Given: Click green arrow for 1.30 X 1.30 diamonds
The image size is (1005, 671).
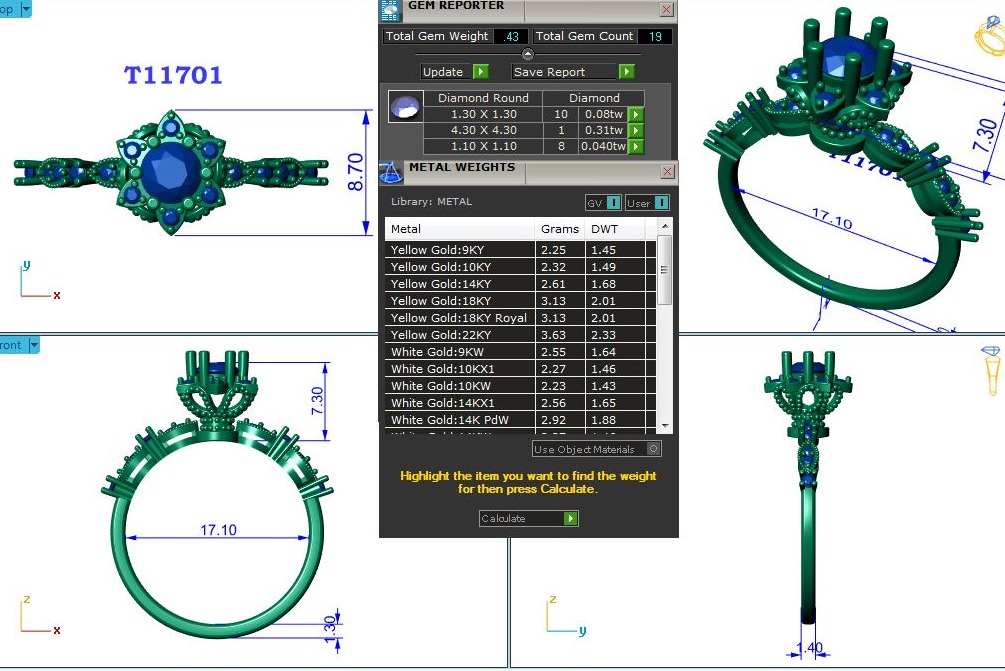Looking at the screenshot, I should tap(635, 115).
